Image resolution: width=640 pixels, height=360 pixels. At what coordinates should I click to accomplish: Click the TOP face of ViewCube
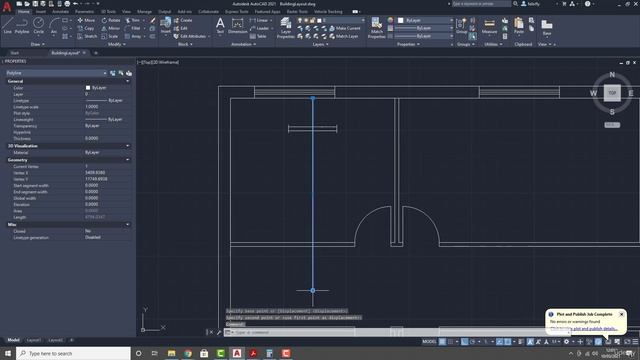612,93
